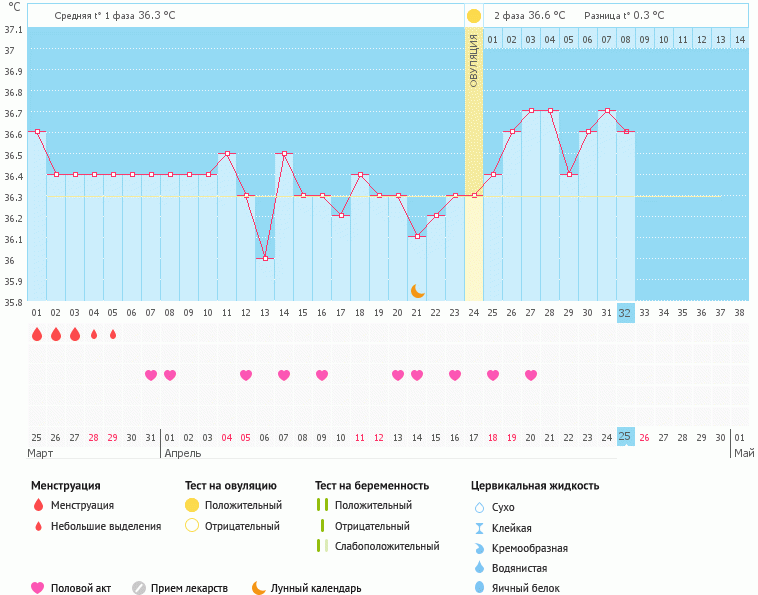Select the yellow 'Положительный' ovulation test swatch
Image resolution: width=758 pixels, height=595 pixels.
[x=192, y=505]
